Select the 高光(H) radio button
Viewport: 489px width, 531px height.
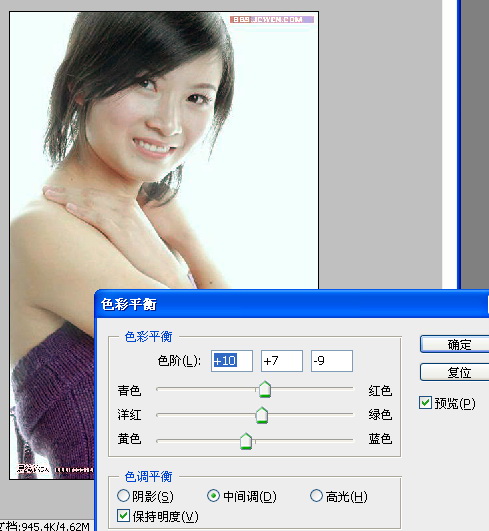316,495
